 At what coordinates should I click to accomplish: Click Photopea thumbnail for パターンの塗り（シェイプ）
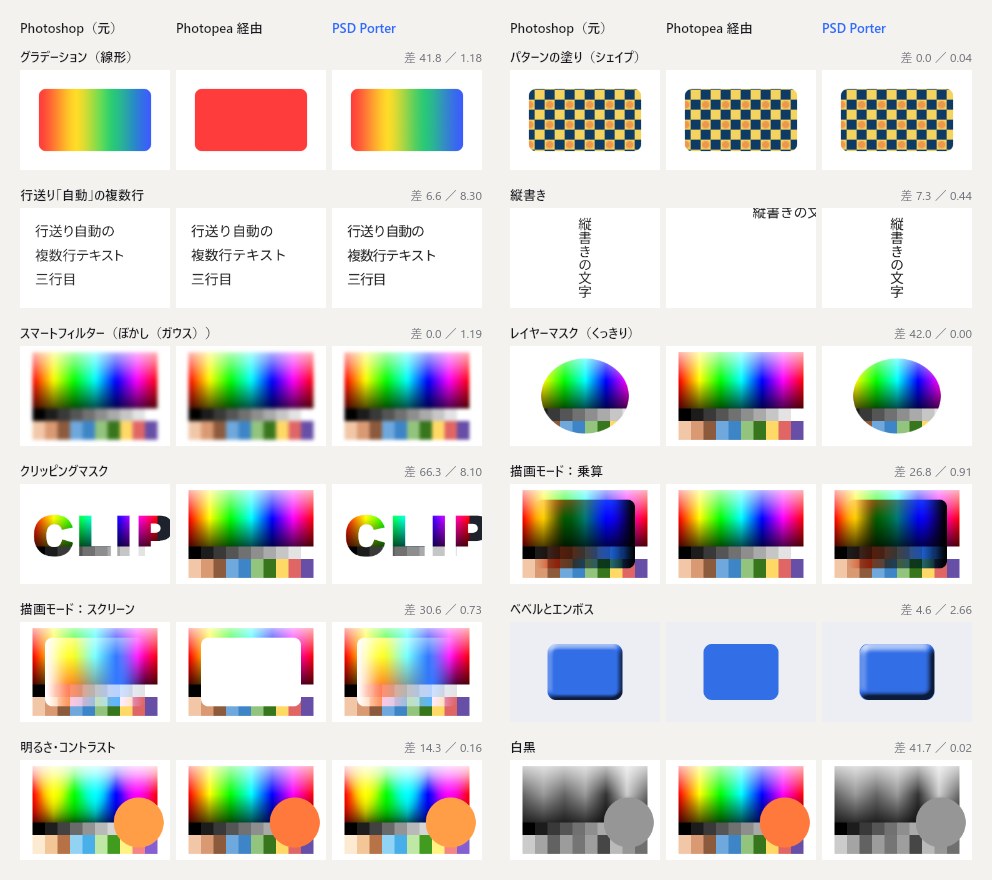click(x=741, y=120)
